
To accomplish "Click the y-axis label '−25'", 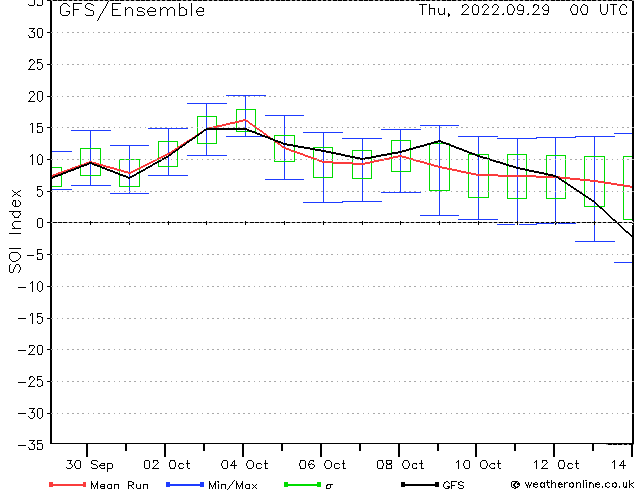I will pyautogui.click(x=31, y=381).
